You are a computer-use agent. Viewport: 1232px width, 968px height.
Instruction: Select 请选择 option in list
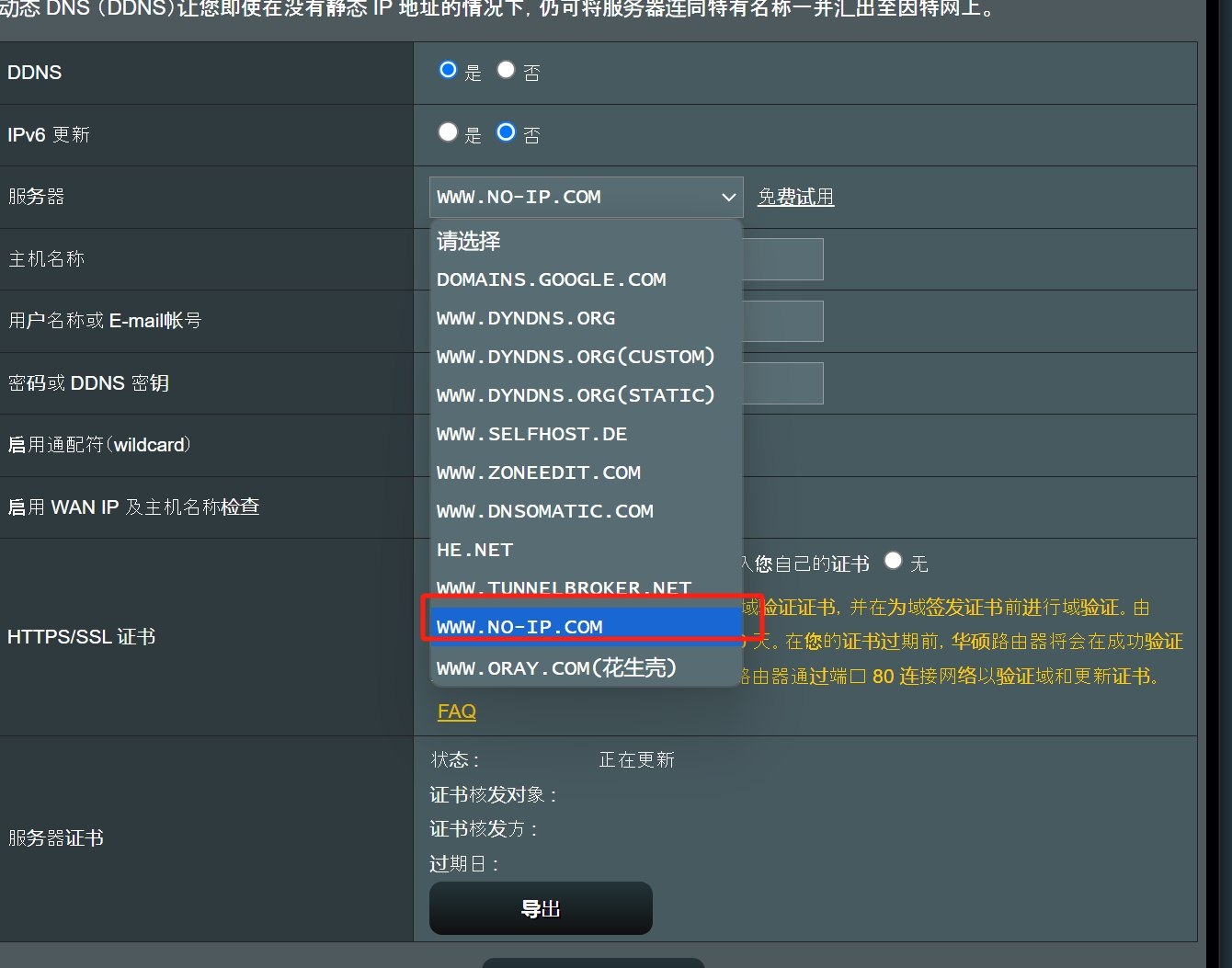click(586, 241)
